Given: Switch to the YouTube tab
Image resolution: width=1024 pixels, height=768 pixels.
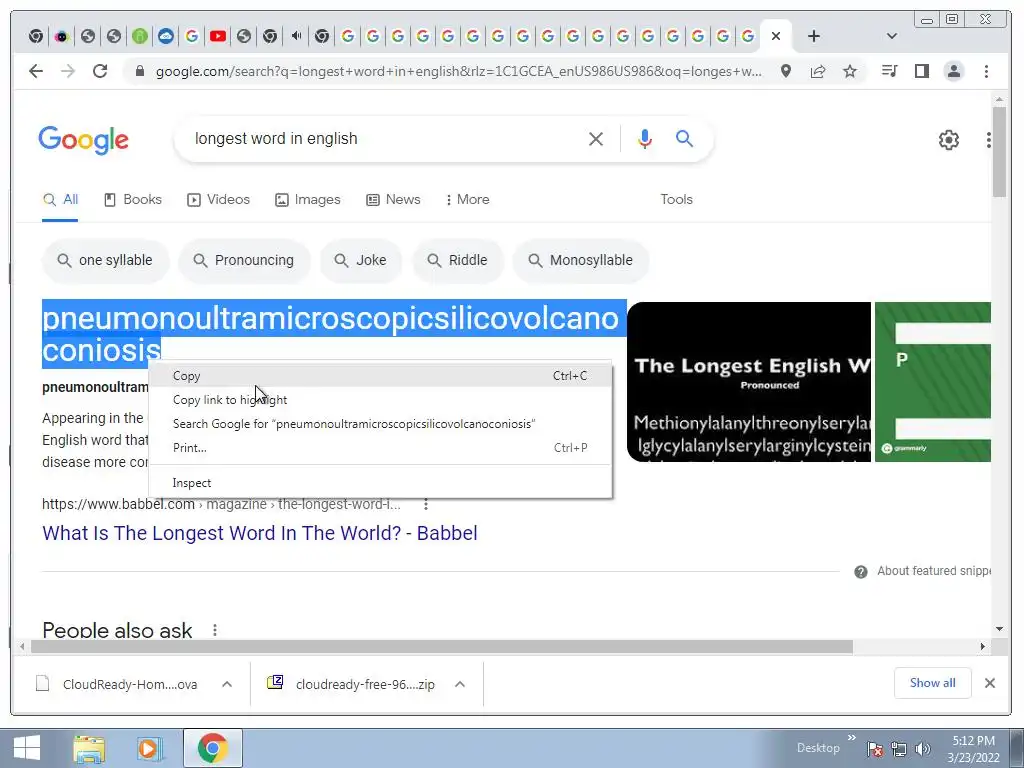Looking at the screenshot, I should pyautogui.click(x=217, y=36).
